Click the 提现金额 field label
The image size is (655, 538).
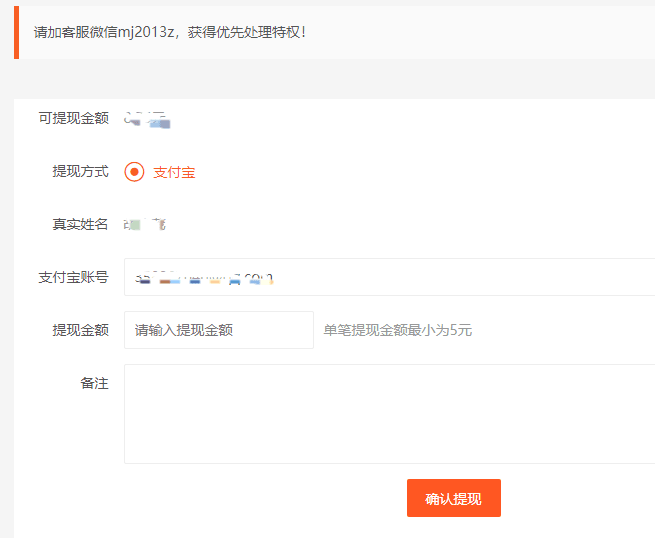coord(80,330)
